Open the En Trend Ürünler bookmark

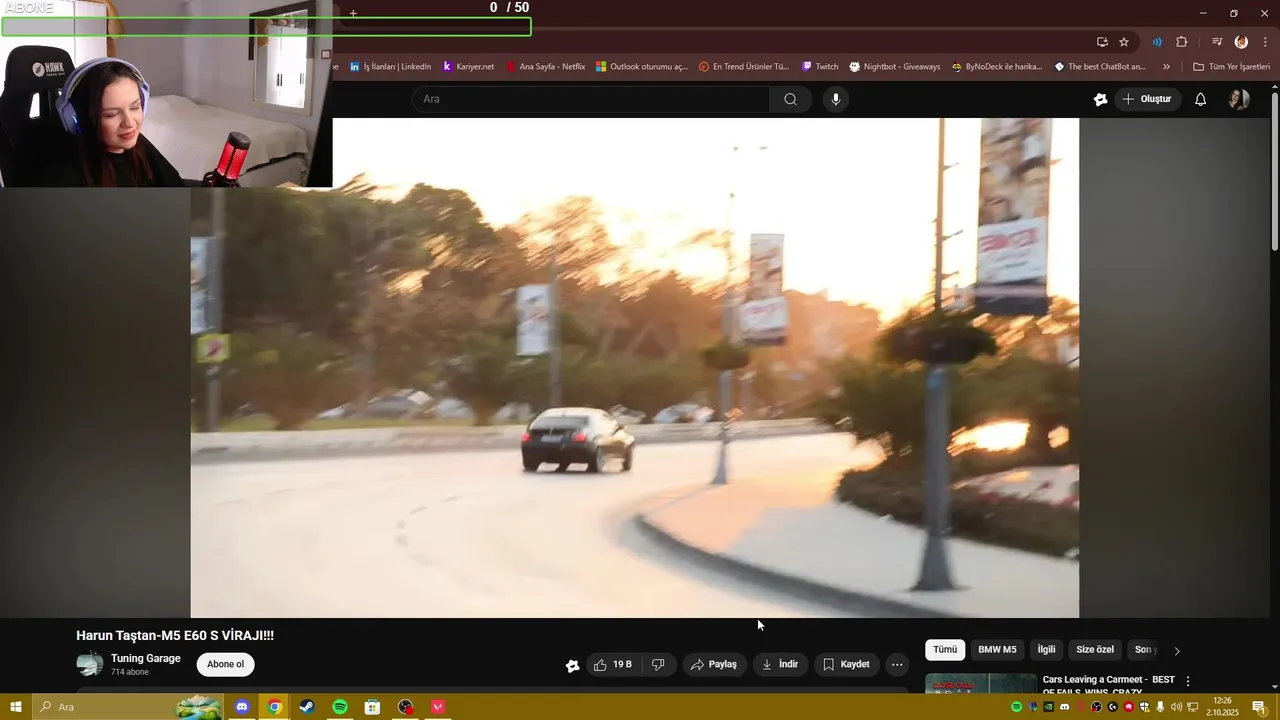coord(744,67)
